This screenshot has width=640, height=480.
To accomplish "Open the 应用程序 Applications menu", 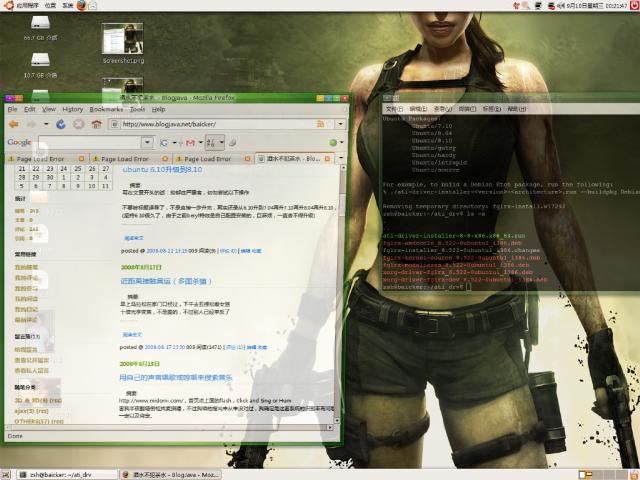I will point(27,5).
